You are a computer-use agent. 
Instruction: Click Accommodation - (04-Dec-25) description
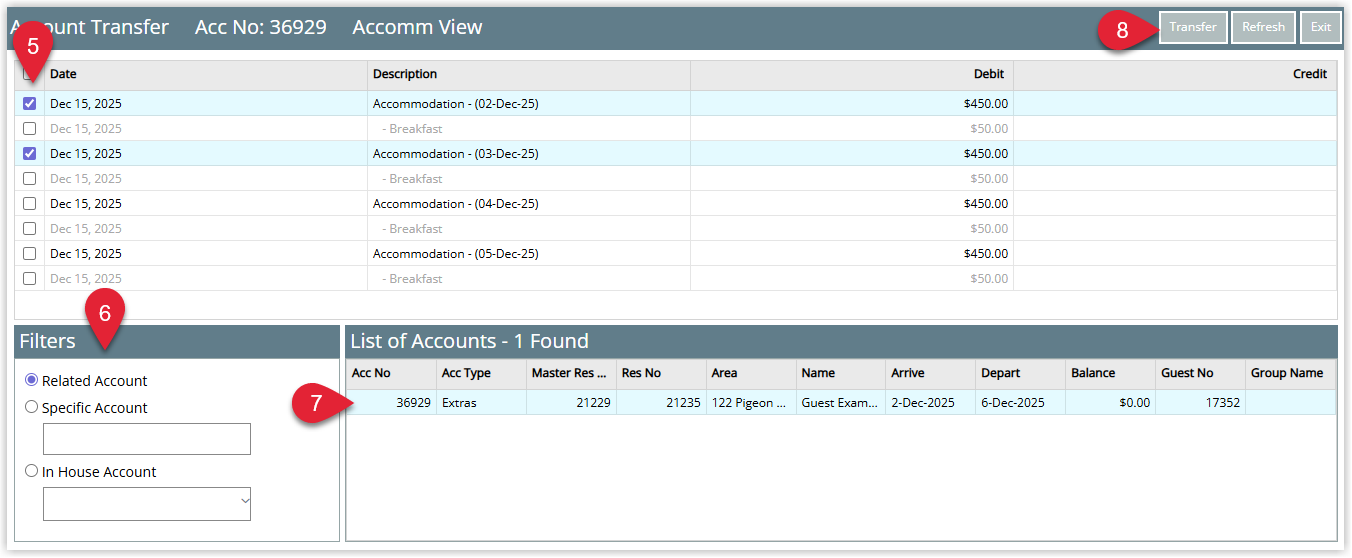point(455,203)
